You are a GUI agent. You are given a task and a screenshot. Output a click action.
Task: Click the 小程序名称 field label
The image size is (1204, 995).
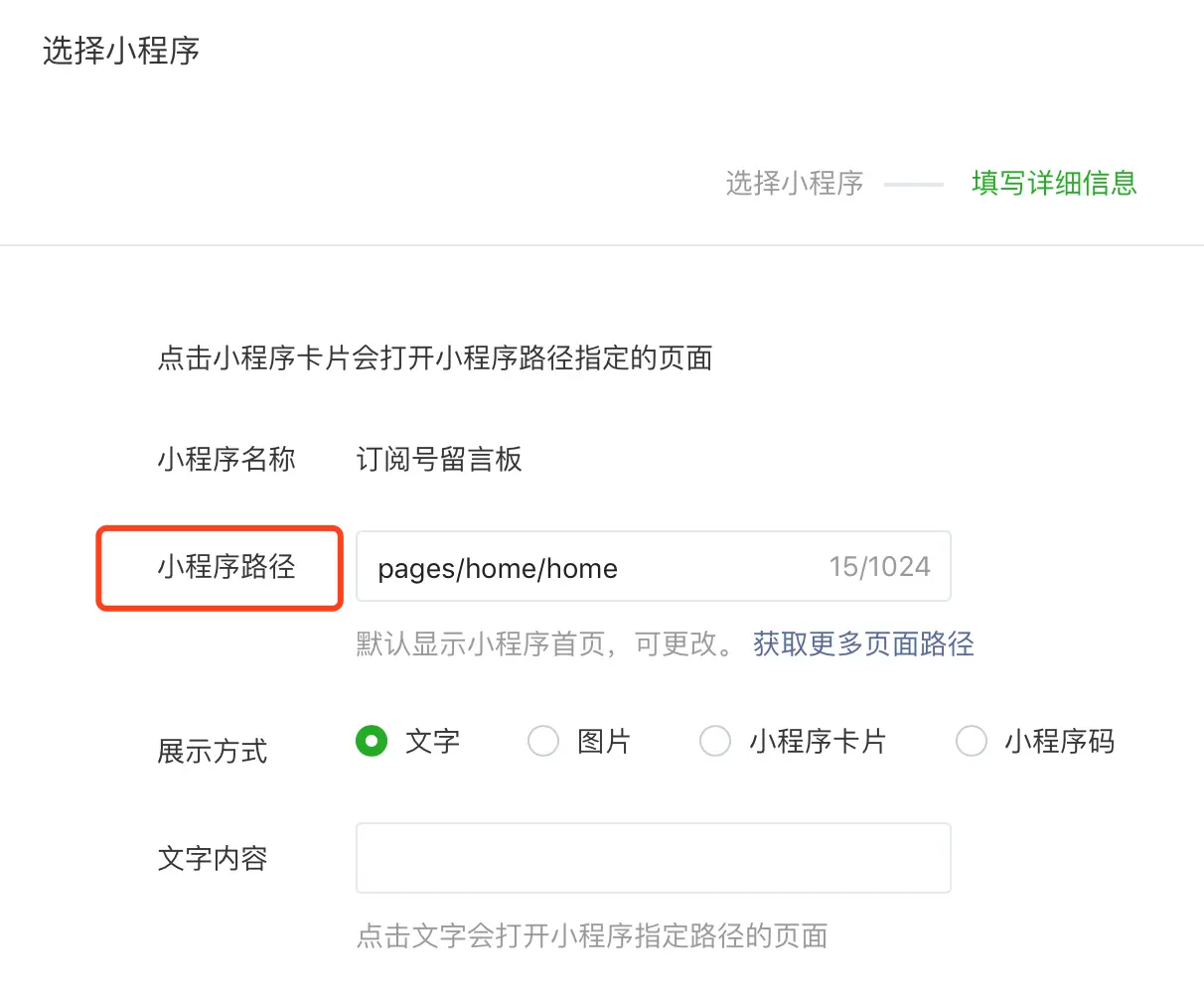pos(226,459)
